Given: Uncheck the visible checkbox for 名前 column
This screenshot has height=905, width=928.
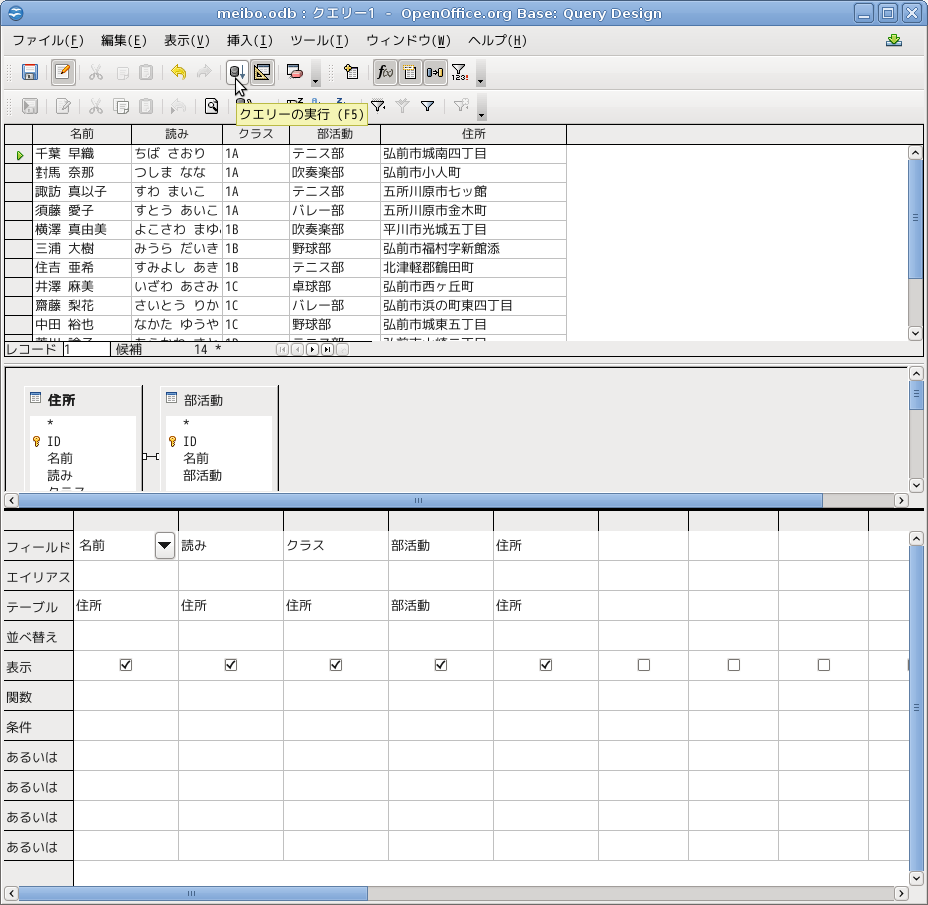Looking at the screenshot, I should click(126, 665).
